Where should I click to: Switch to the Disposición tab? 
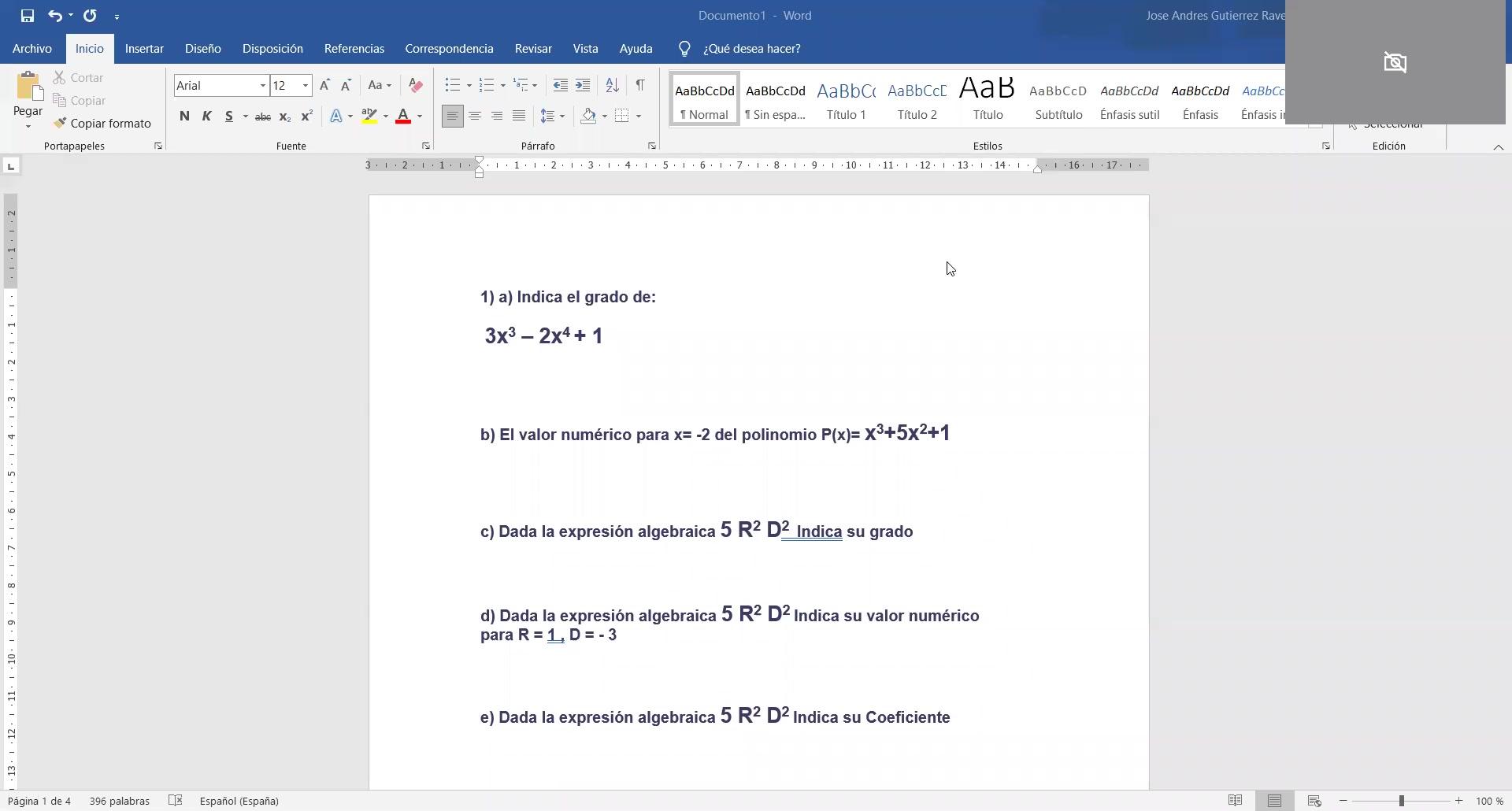tap(272, 49)
